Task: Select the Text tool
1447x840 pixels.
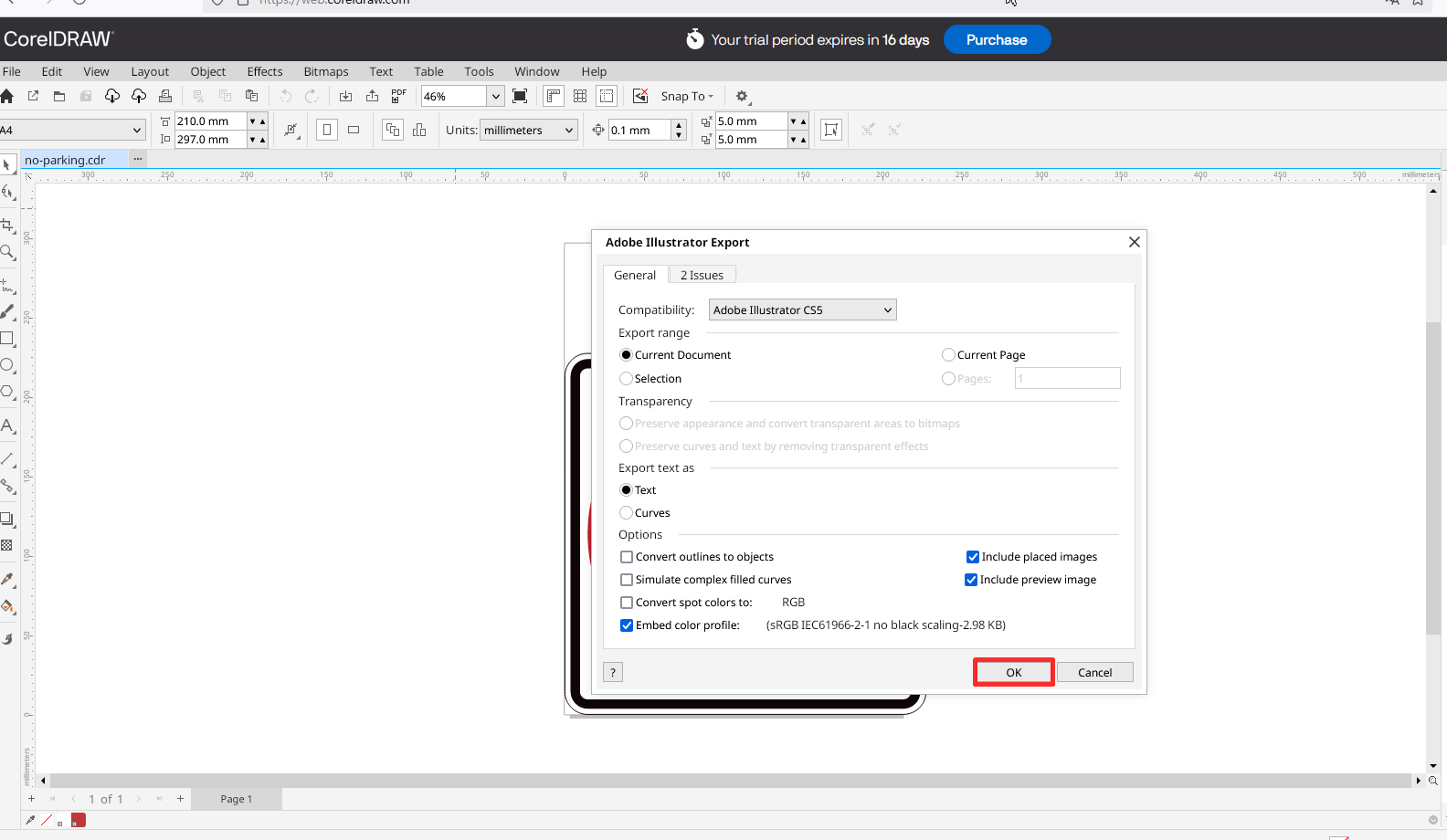Action: pyautogui.click(x=7, y=426)
